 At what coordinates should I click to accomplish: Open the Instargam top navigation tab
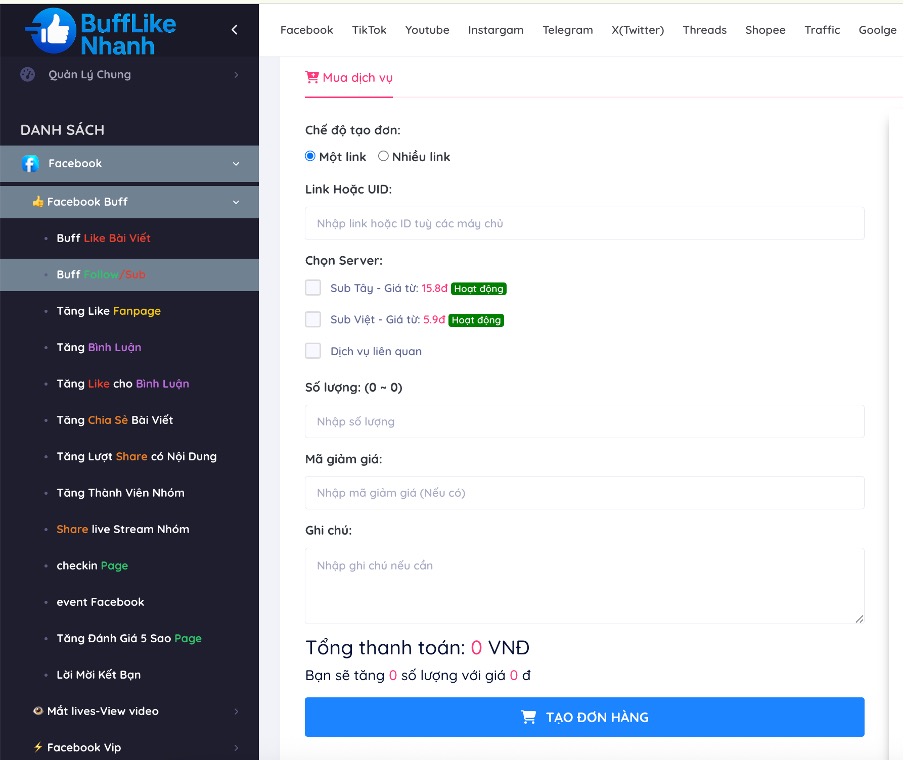pos(496,30)
